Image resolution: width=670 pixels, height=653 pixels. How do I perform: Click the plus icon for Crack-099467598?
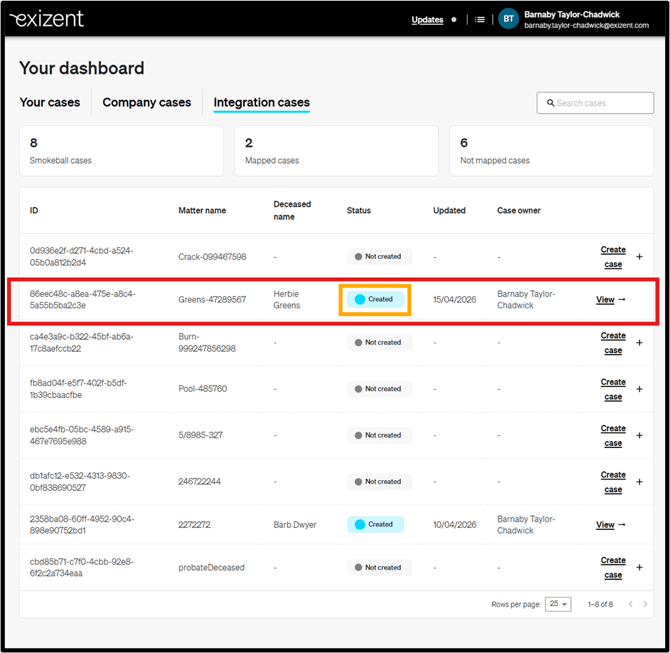[640, 257]
